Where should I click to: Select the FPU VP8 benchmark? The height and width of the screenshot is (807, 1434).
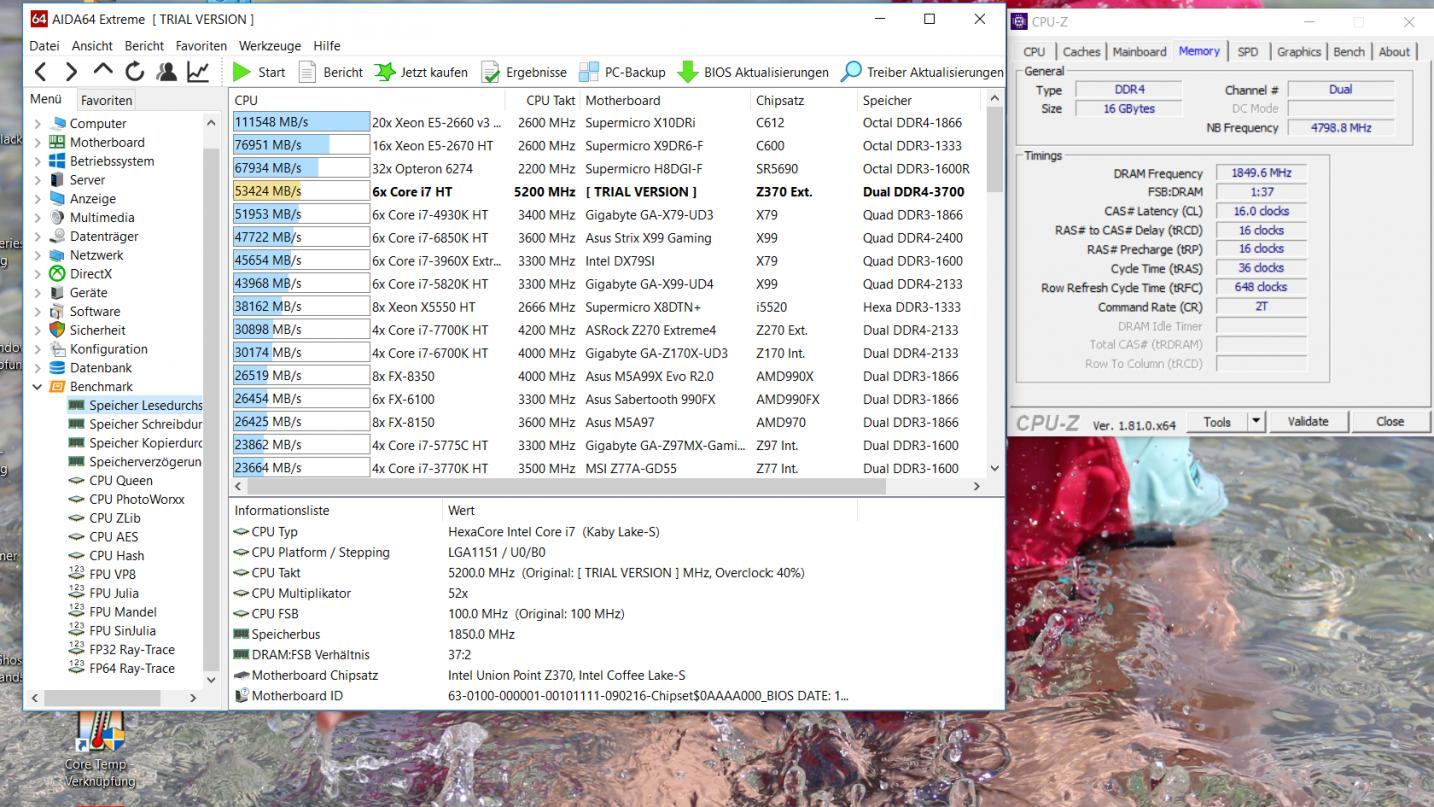[x=112, y=575]
